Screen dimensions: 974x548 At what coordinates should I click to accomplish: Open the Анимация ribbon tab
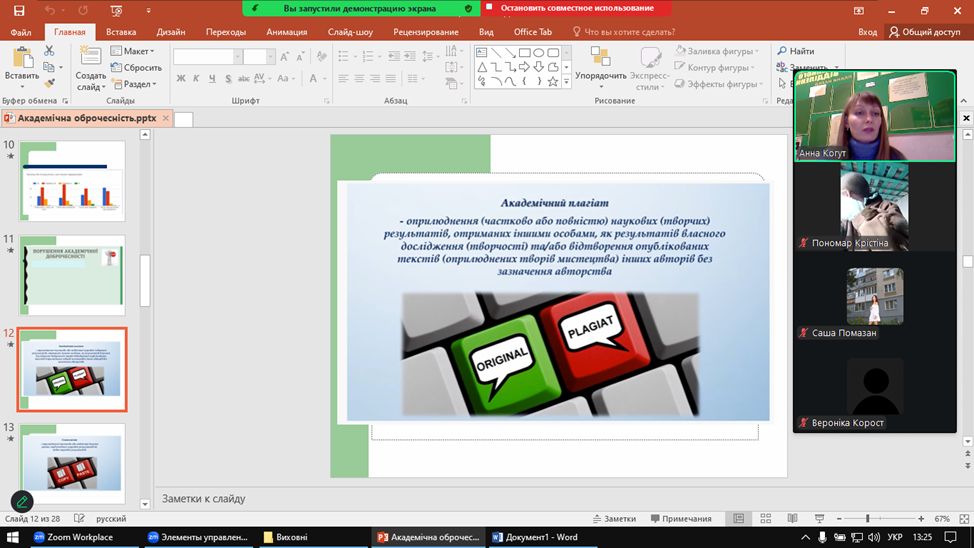click(x=287, y=32)
